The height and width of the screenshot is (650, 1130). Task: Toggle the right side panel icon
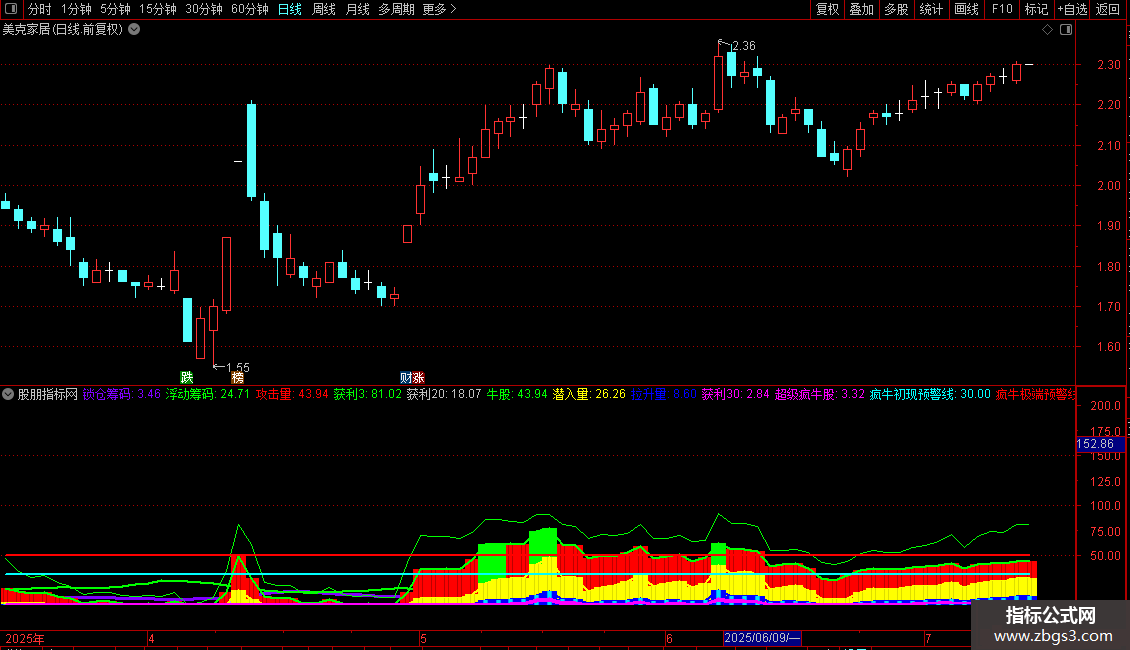point(1066,30)
